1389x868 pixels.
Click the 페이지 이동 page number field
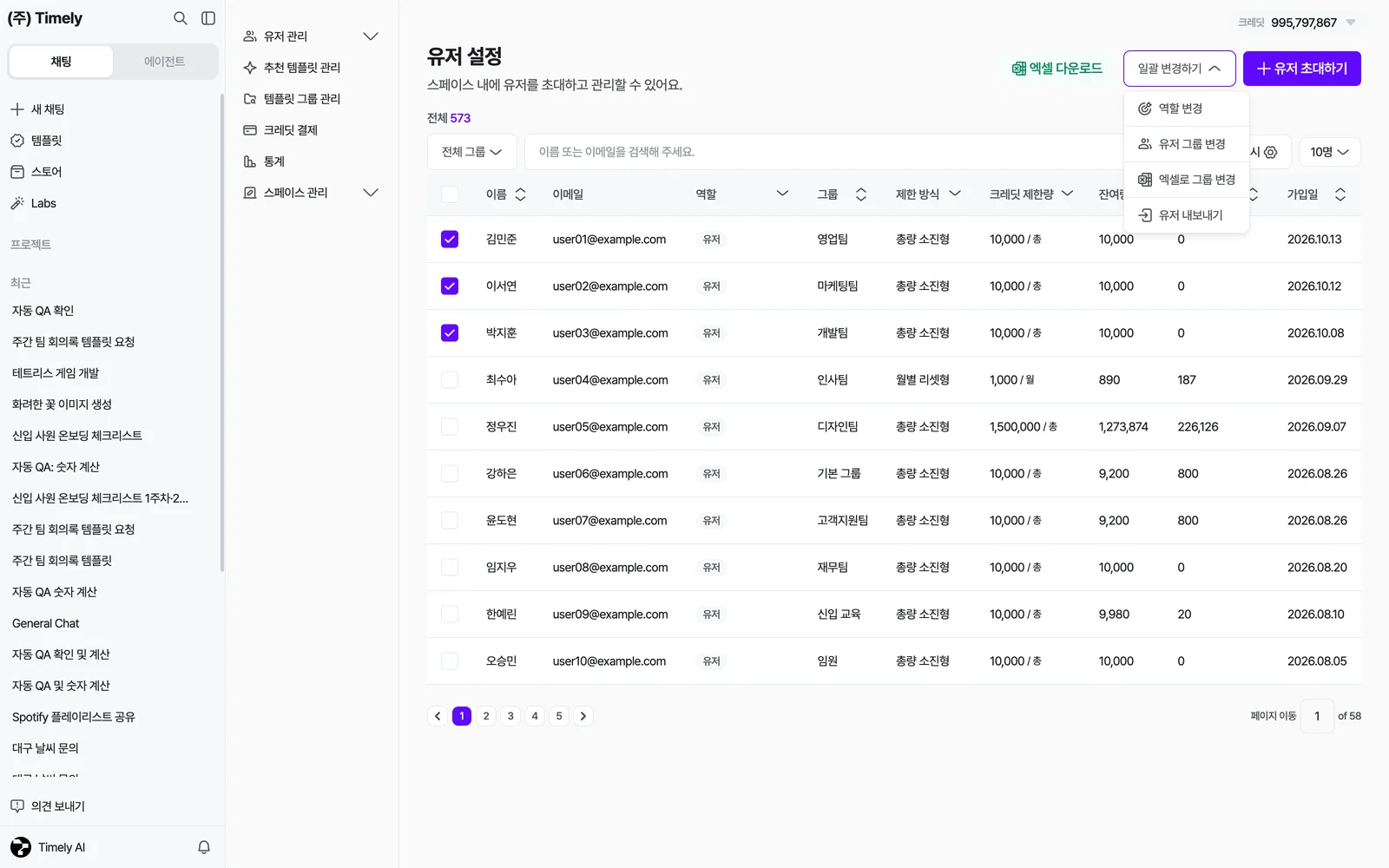coord(1317,716)
